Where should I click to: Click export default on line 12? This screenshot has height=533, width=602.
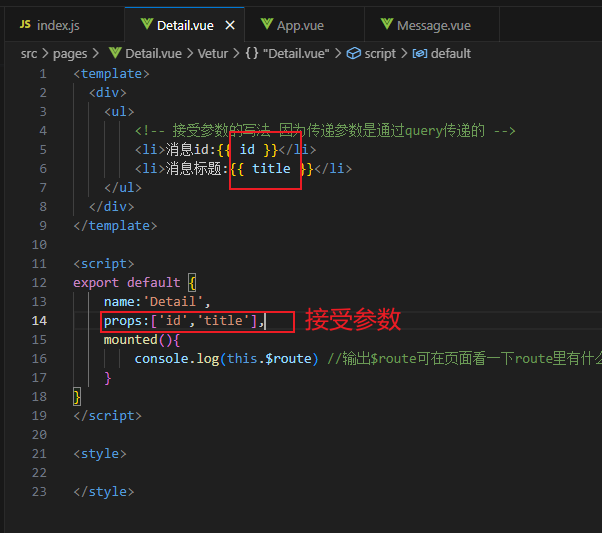tap(127, 283)
